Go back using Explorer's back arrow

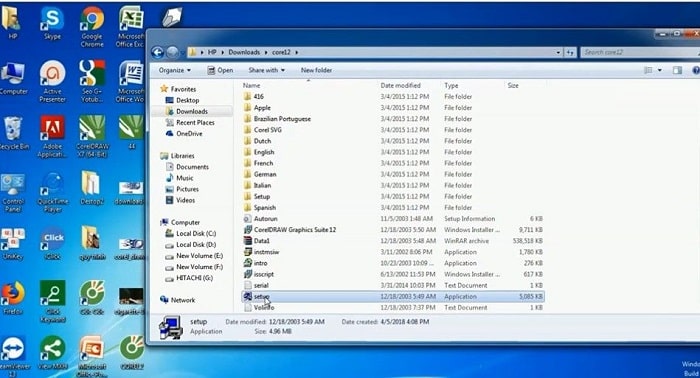coord(158,52)
